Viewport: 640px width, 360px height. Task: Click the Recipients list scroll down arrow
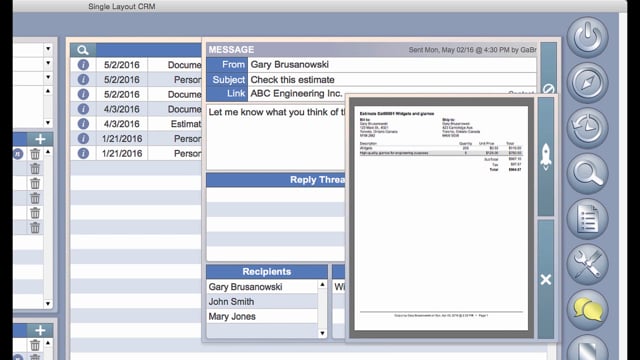[x=322, y=333]
